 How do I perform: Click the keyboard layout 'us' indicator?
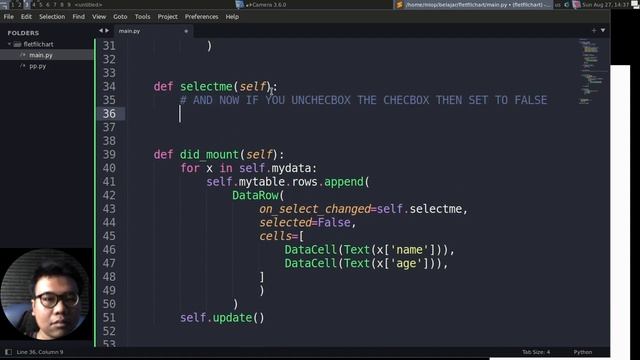(x=558, y=5)
